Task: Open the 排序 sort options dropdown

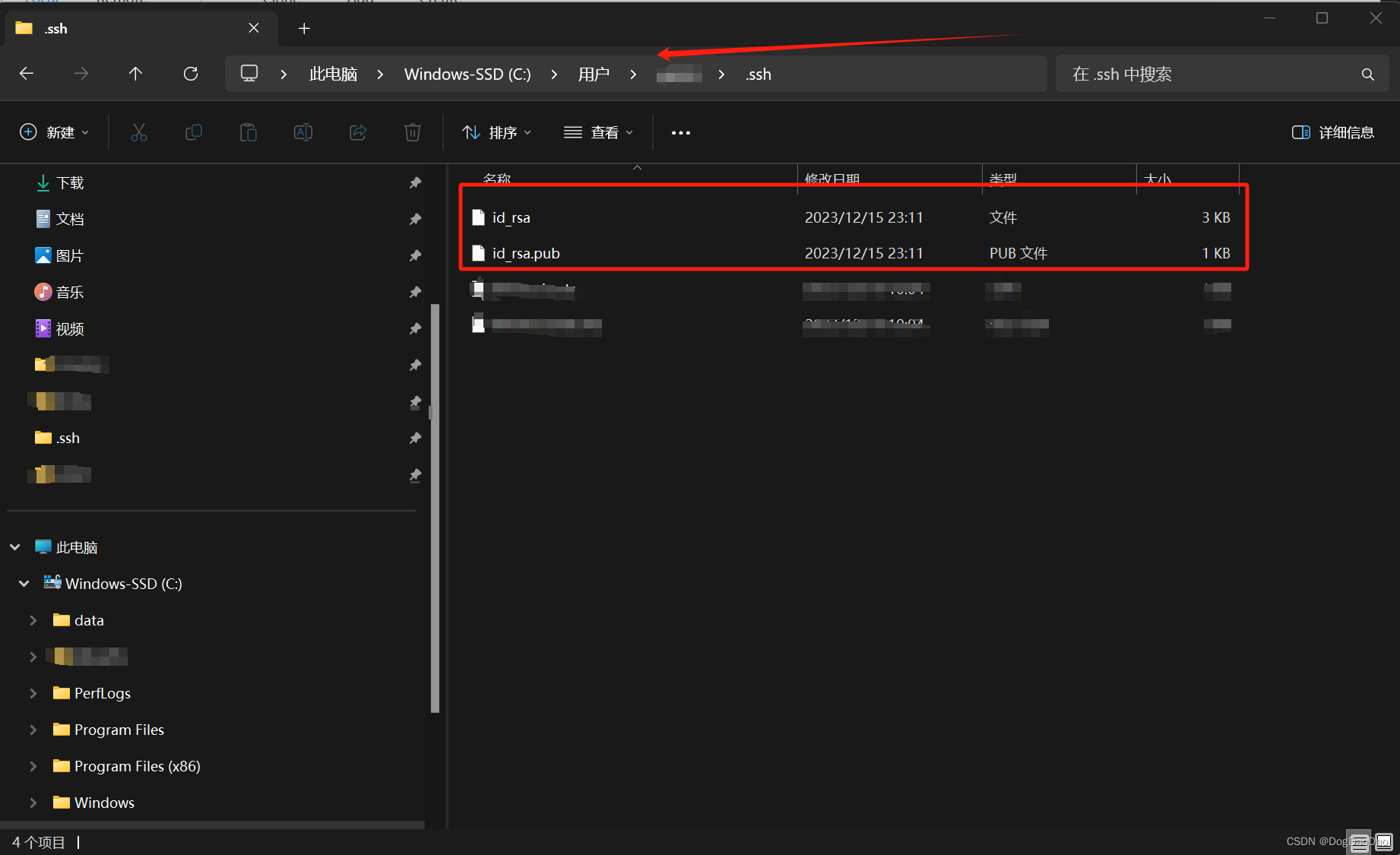Action: point(496,131)
